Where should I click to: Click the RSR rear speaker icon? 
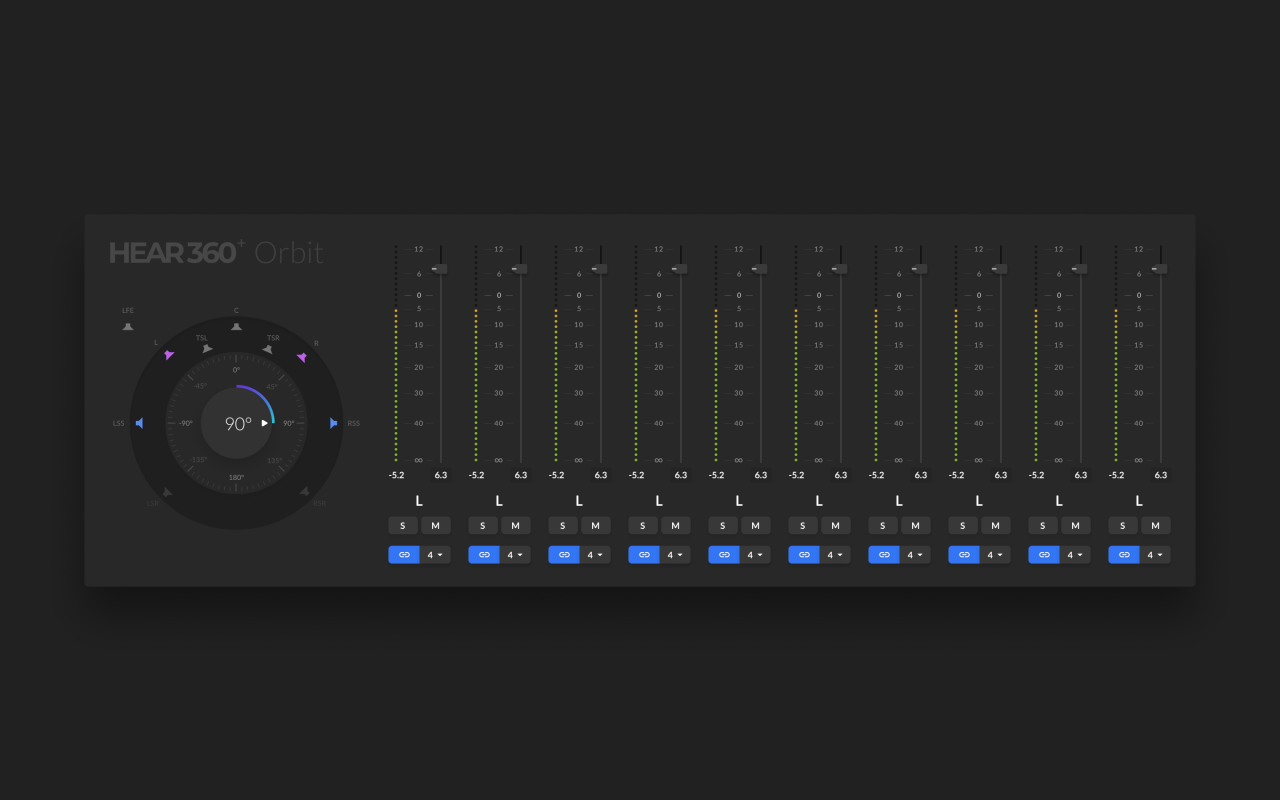tap(305, 492)
